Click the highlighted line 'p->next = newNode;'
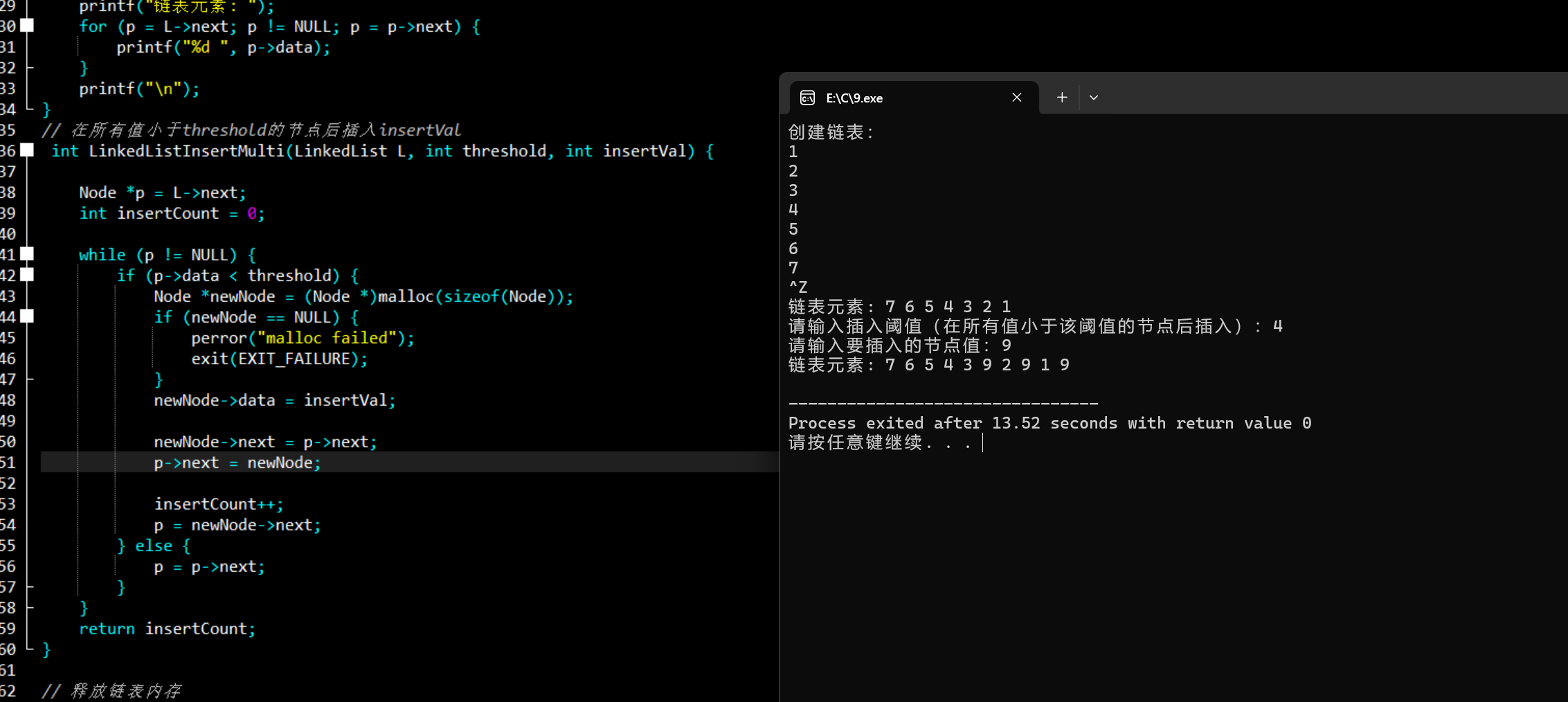Screen dimensions: 1568x702 (237, 462)
